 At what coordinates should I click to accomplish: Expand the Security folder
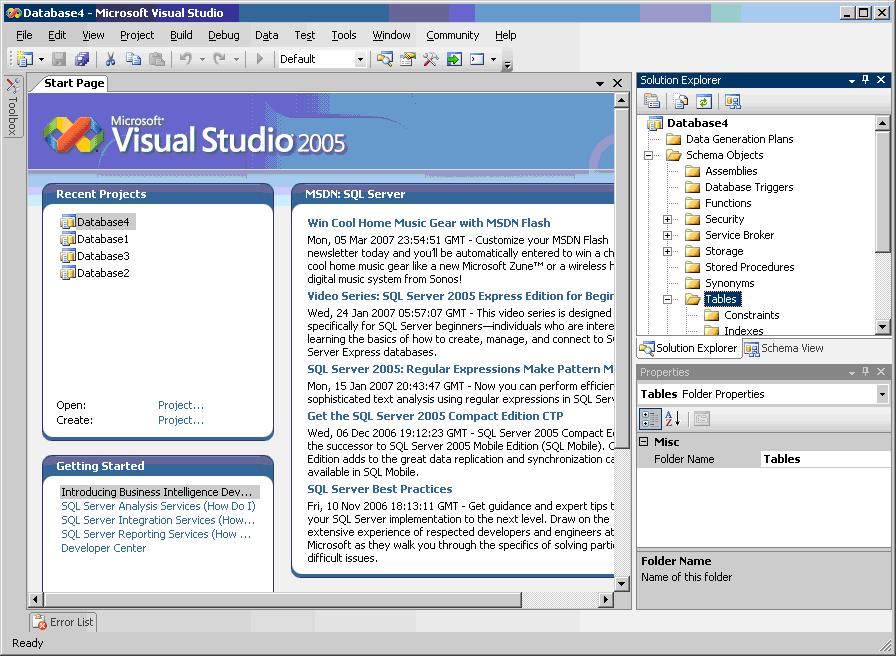pos(667,219)
